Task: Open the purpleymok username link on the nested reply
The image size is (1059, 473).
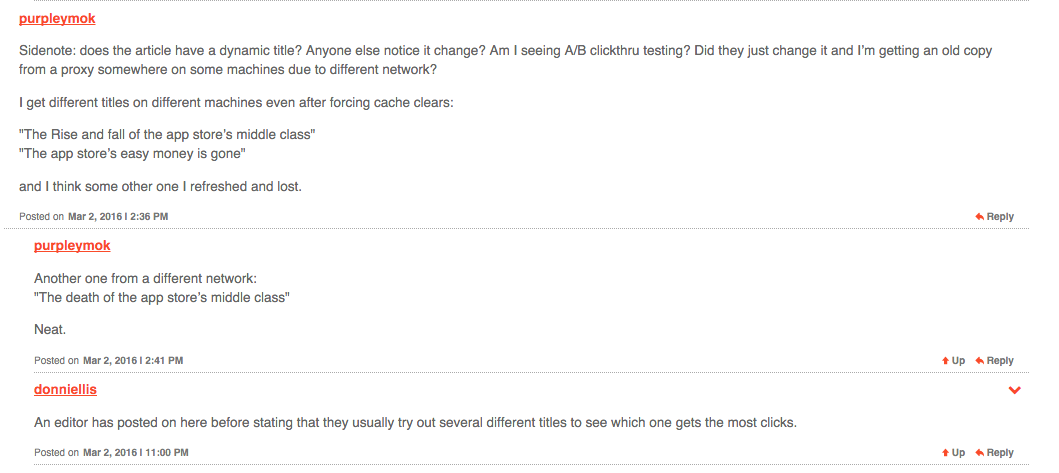Action: pos(72,246)
